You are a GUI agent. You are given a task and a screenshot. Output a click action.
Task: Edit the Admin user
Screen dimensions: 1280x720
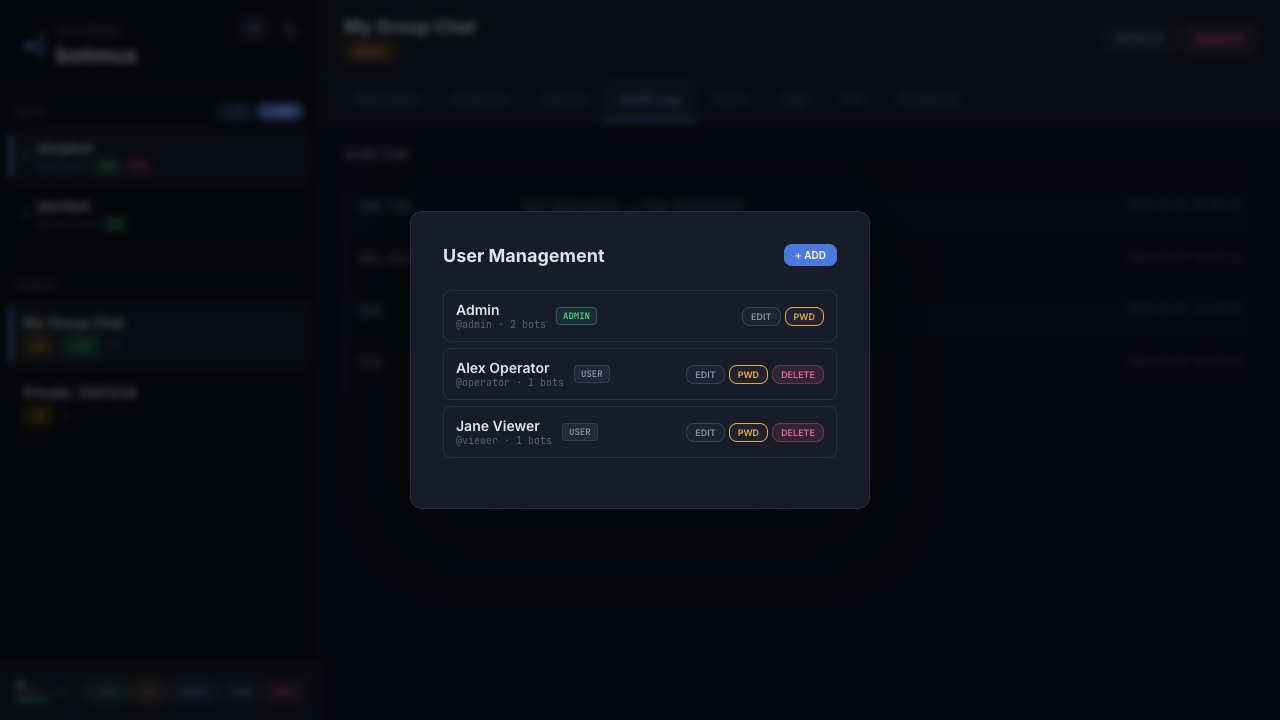pyautogui.click(x=761, y=317)
